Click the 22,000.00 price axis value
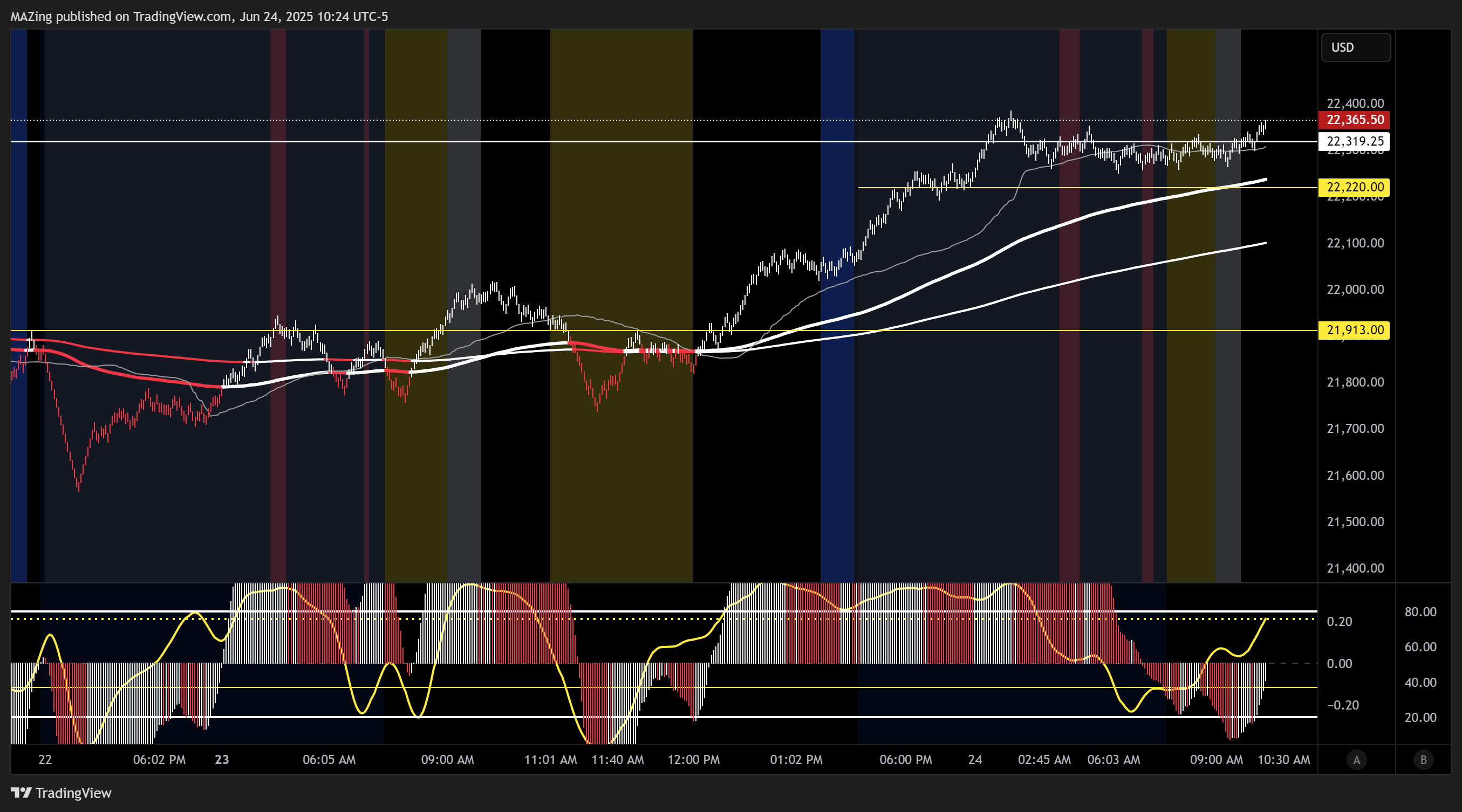Screen dimensions: 1462x812 [x=1355, y=289]
